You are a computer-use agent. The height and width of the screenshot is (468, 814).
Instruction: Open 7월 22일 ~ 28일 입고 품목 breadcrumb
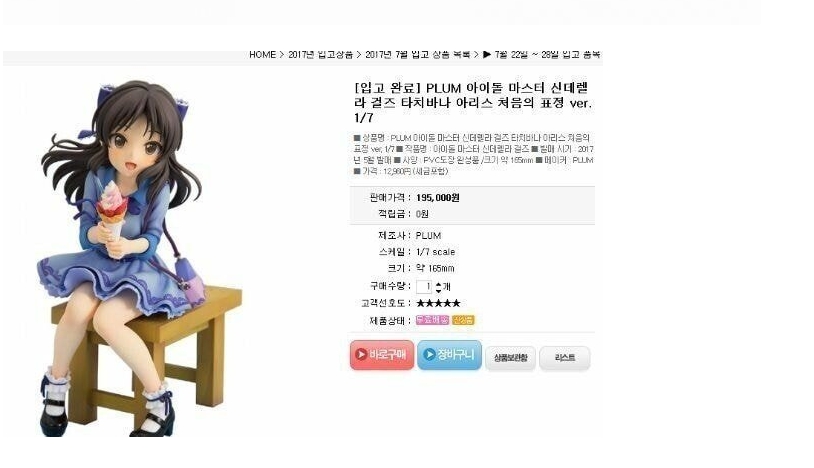tap(547, 54)
